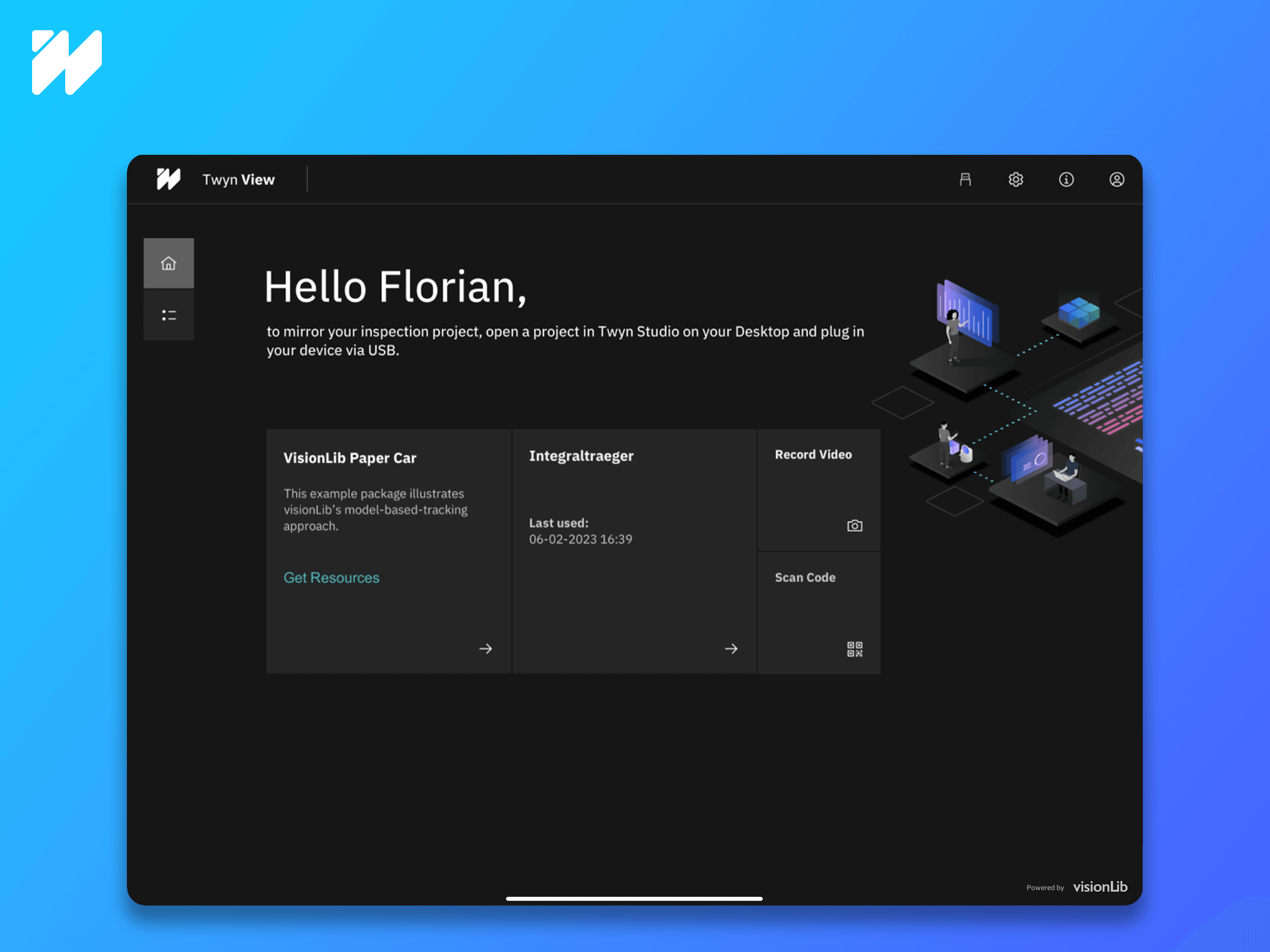The height and width of the screenshot is (952, 1270).
Task: Click the arrow on Integraltraeger card
Action: [x=731, y=649]
